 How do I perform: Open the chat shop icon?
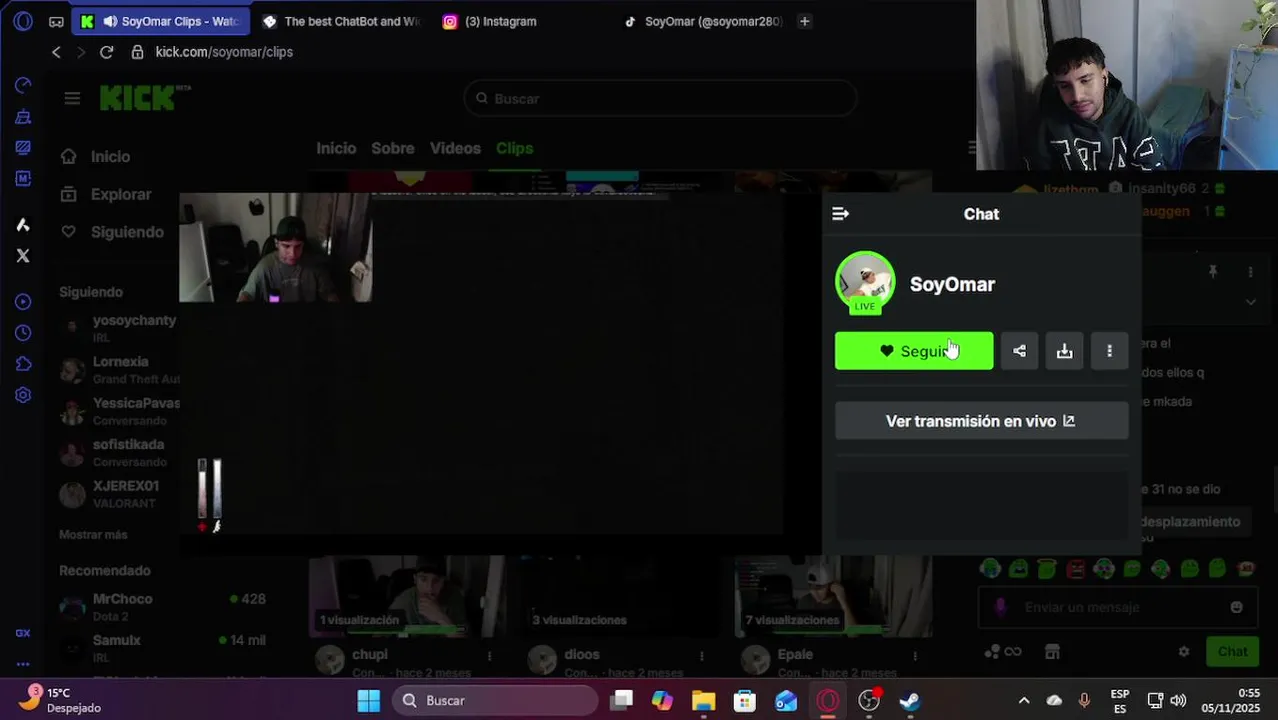coord(1052,651)
